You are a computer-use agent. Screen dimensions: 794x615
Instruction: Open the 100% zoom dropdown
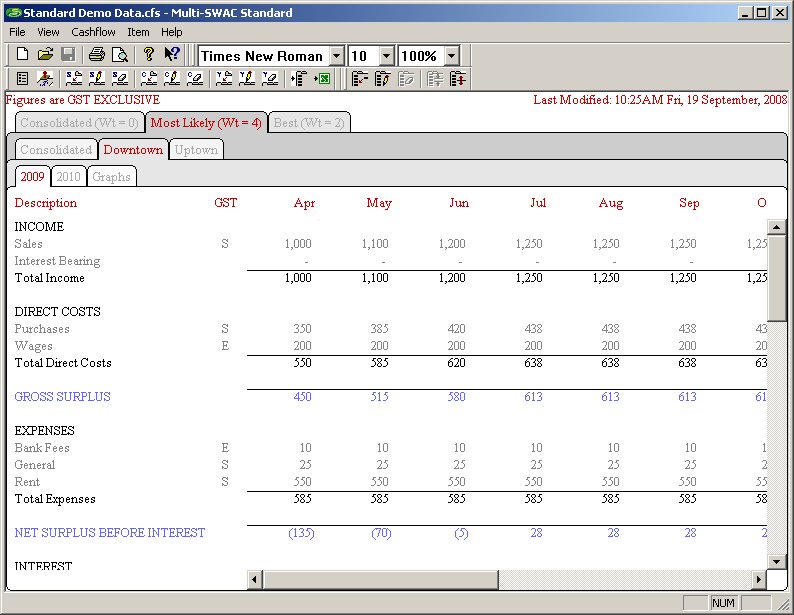click(x=451, y=56)
